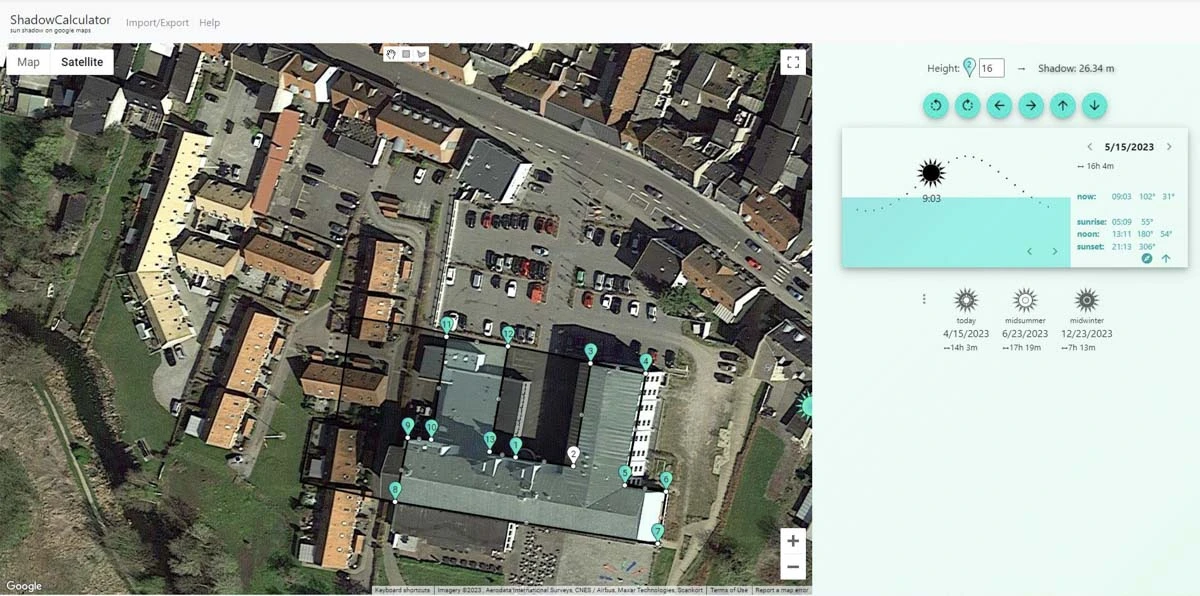The image size is (1200, 596).
Task: Toggle fullscreen map view
Action: tap(793, 63)
